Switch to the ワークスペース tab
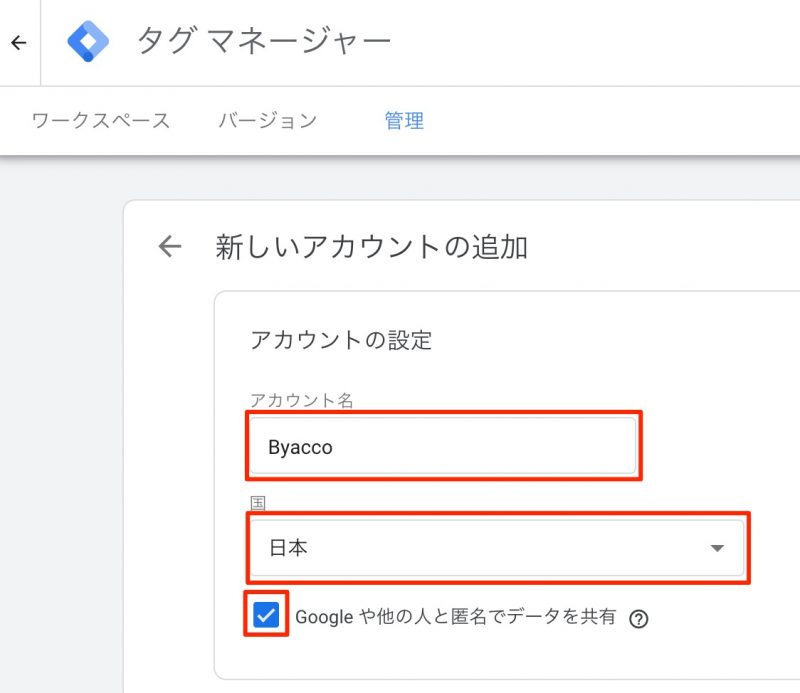The height and width of the screenshot is (693, 800). click(x=101, y=121)
